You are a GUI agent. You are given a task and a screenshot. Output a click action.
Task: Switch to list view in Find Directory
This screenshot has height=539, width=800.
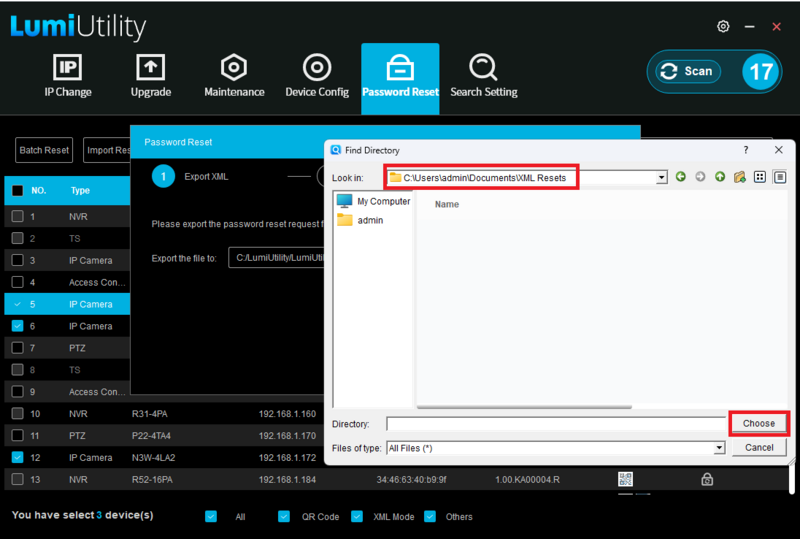760,177
